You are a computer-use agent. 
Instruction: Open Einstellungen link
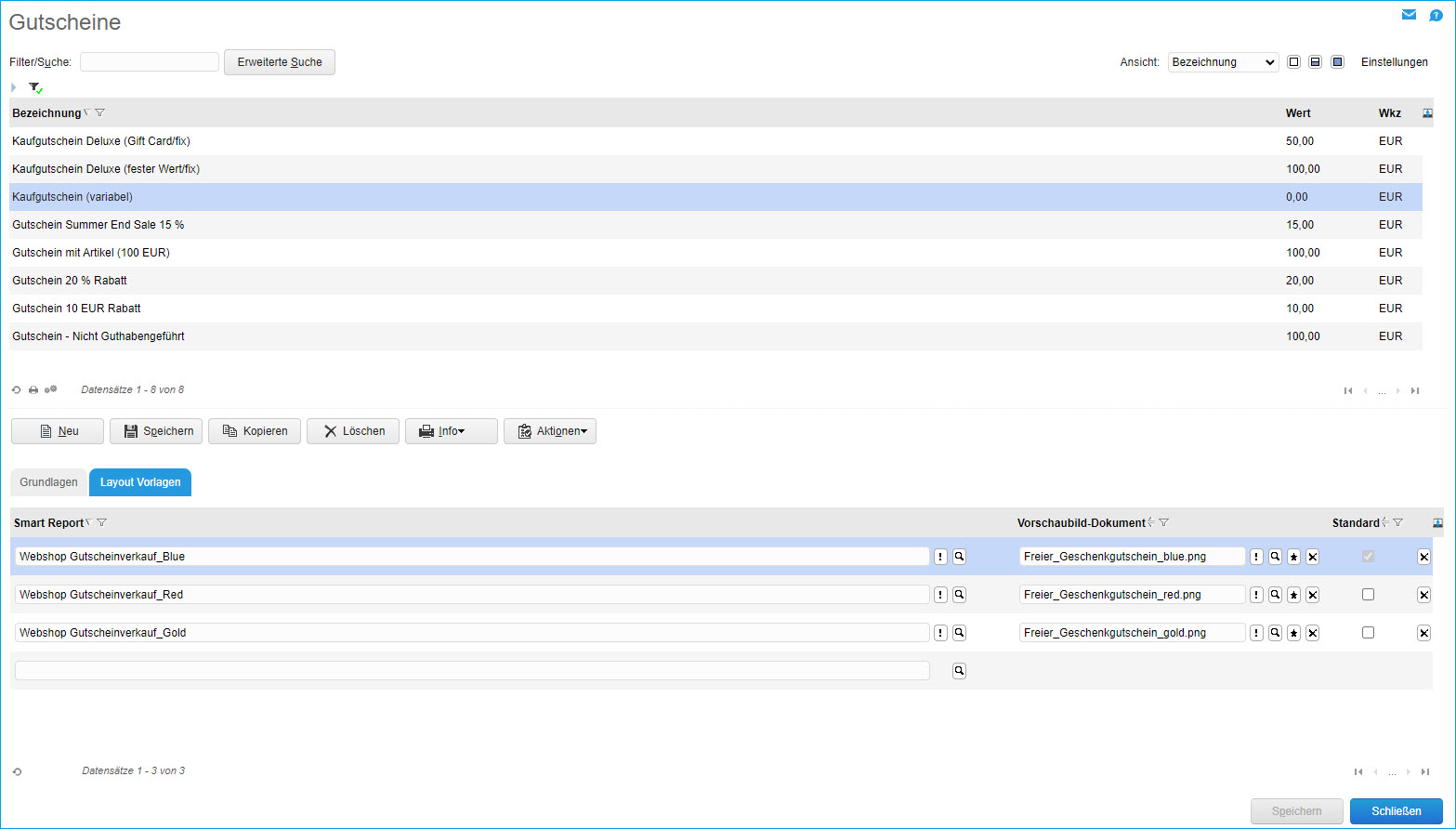point(1395,62)
